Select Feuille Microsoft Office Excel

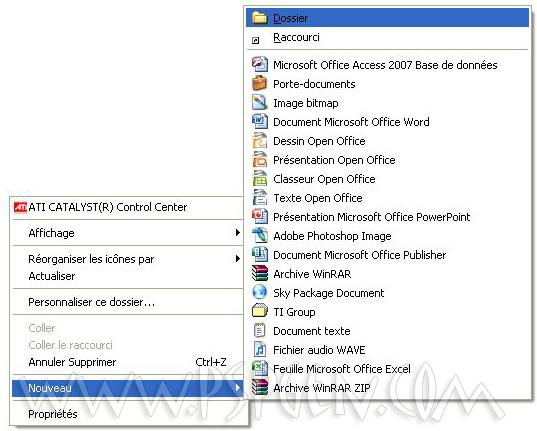(387, 369)
